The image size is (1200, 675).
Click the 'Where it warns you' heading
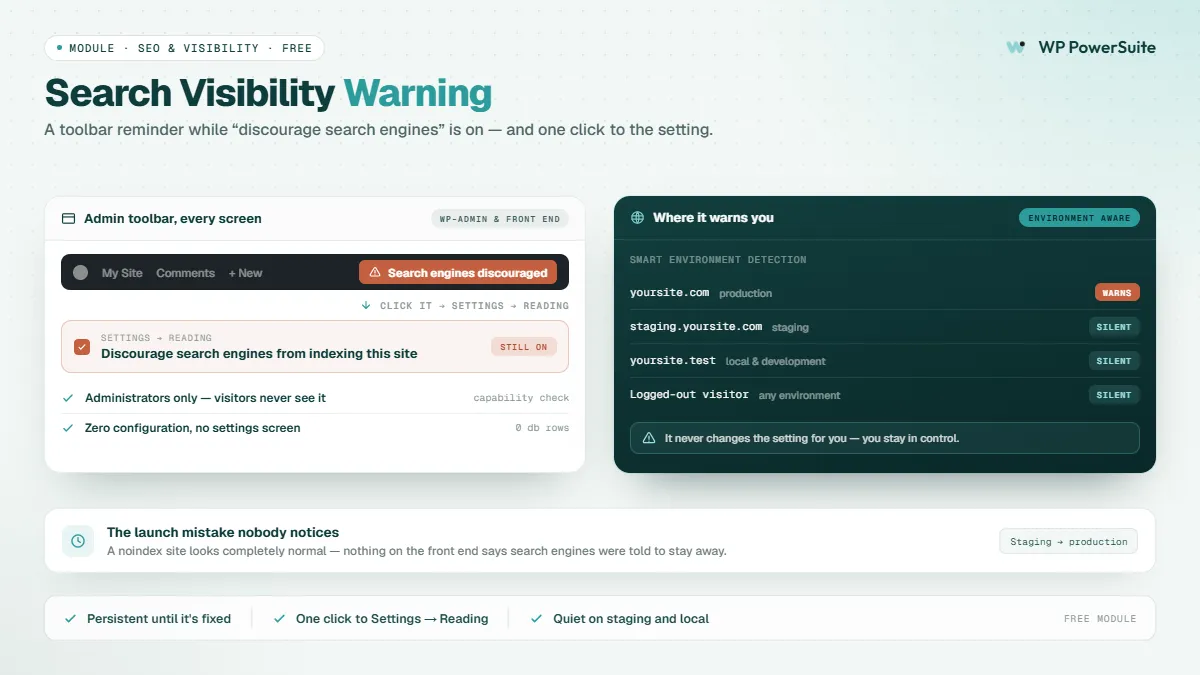(x=713, y=217)
